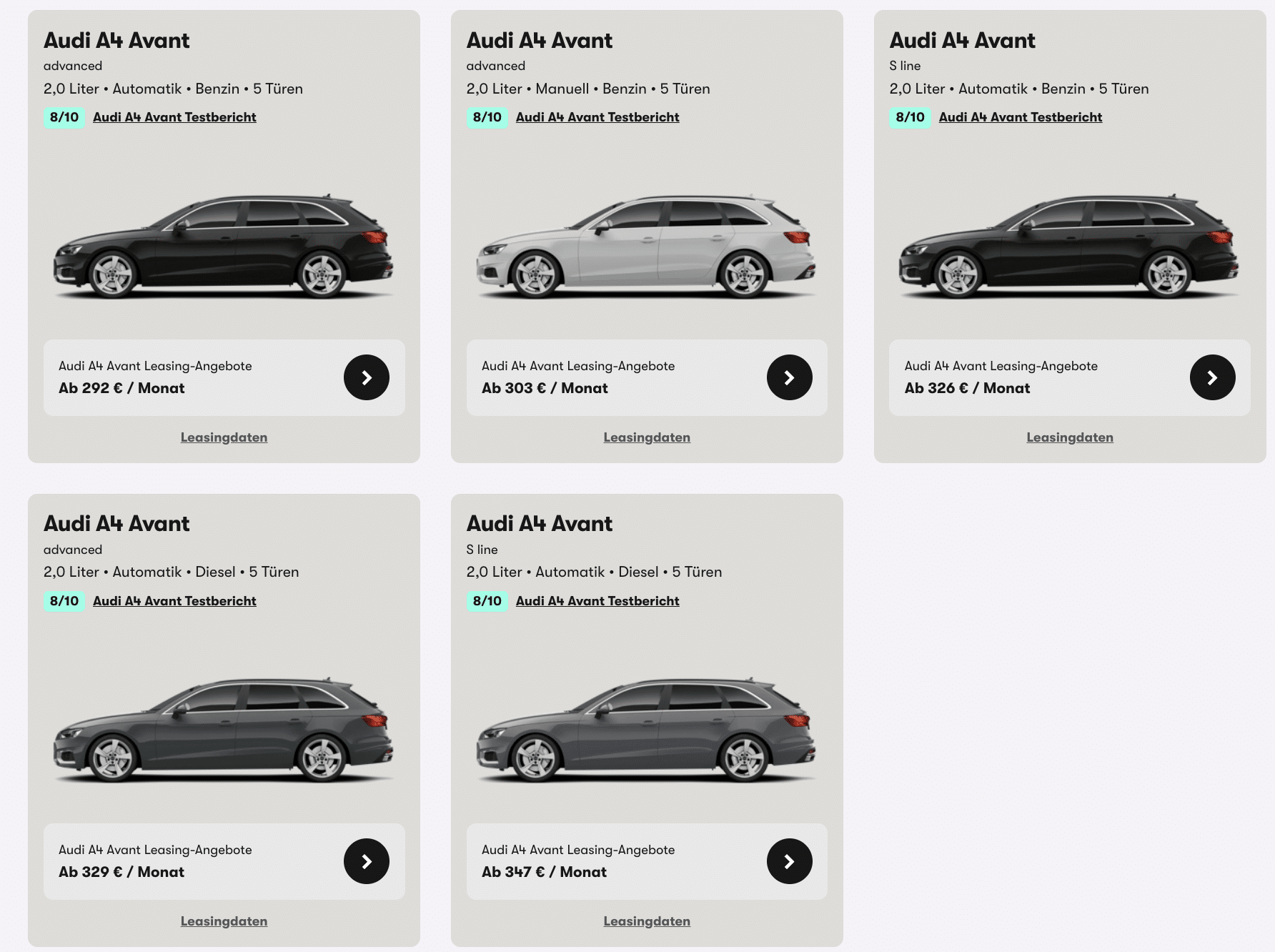
Task: Show Leasingdaten for the 292 € offer
Action: (224, 437)
